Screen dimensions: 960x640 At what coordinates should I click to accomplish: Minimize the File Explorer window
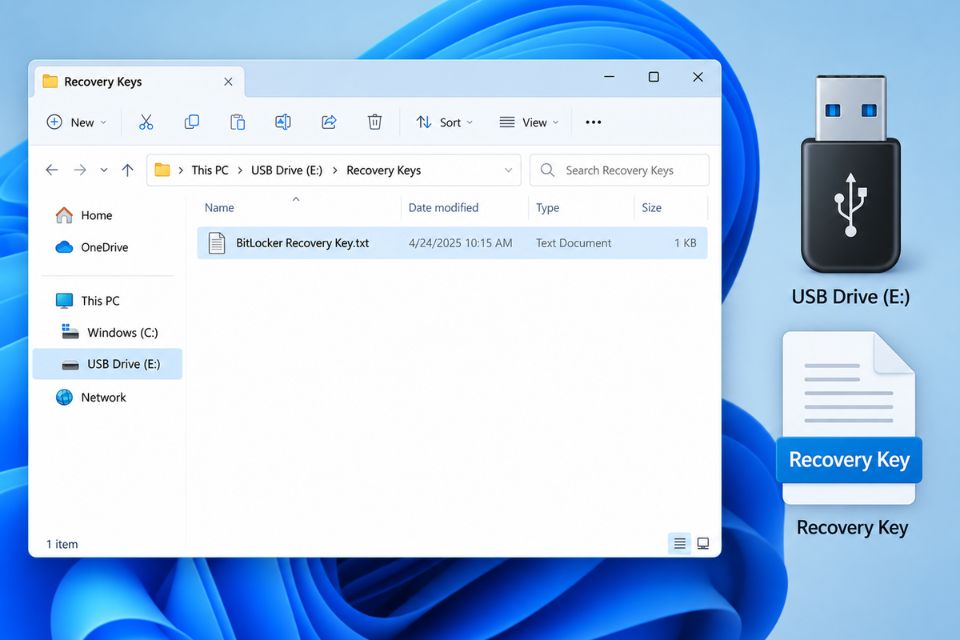(x=609, y=77)
